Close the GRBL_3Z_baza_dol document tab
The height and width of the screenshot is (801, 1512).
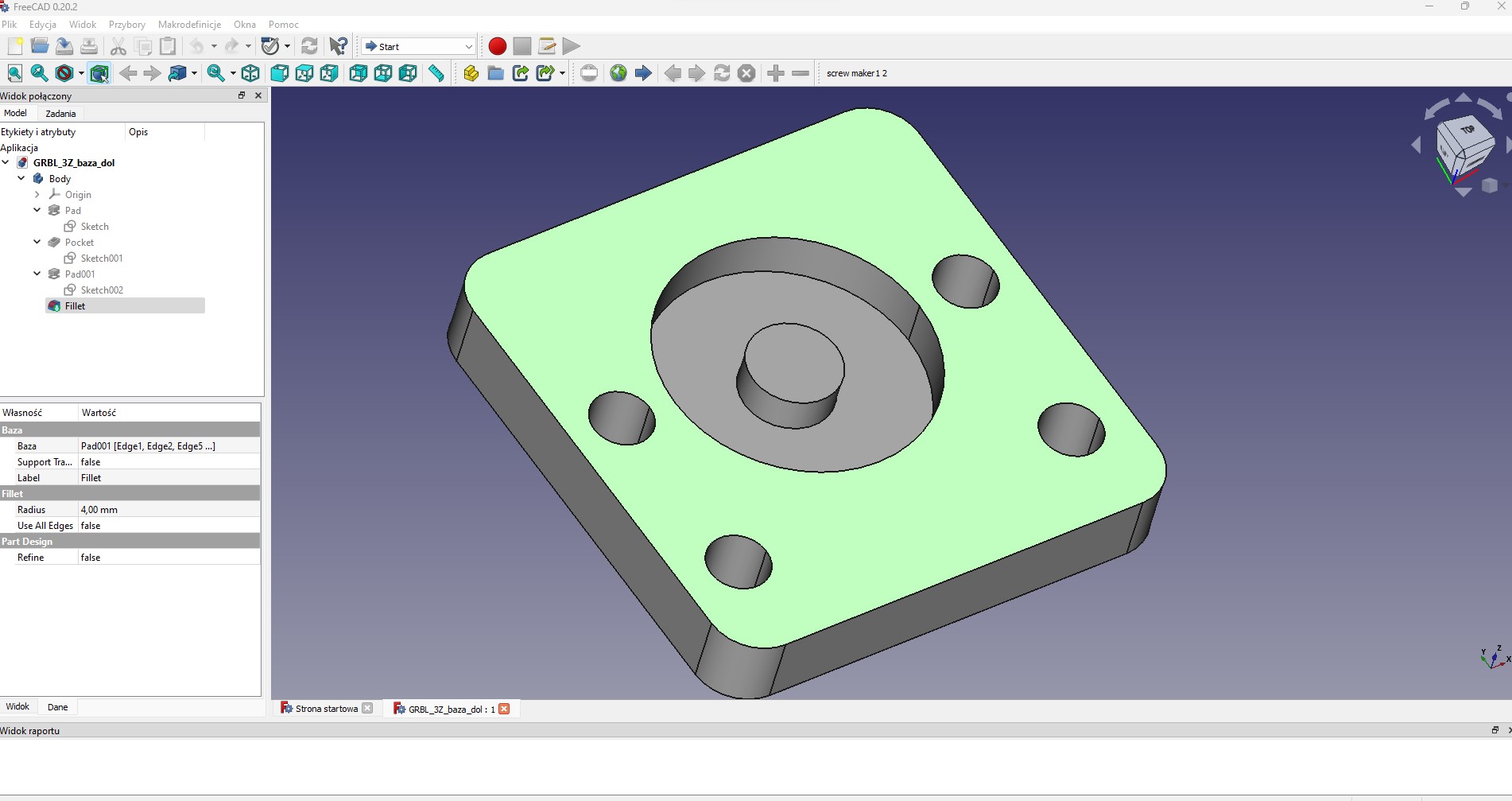pyautogui.click(x=504, y=709)
